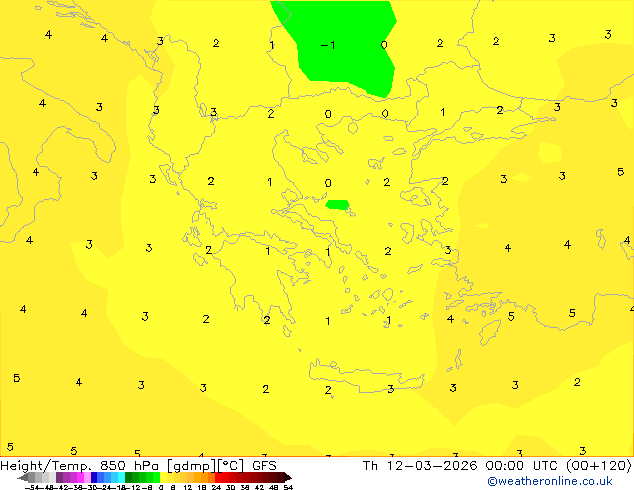The image size is (634, 490).
Task: Click the small green patch over the Aegean
Action: [x=337, y=205]
